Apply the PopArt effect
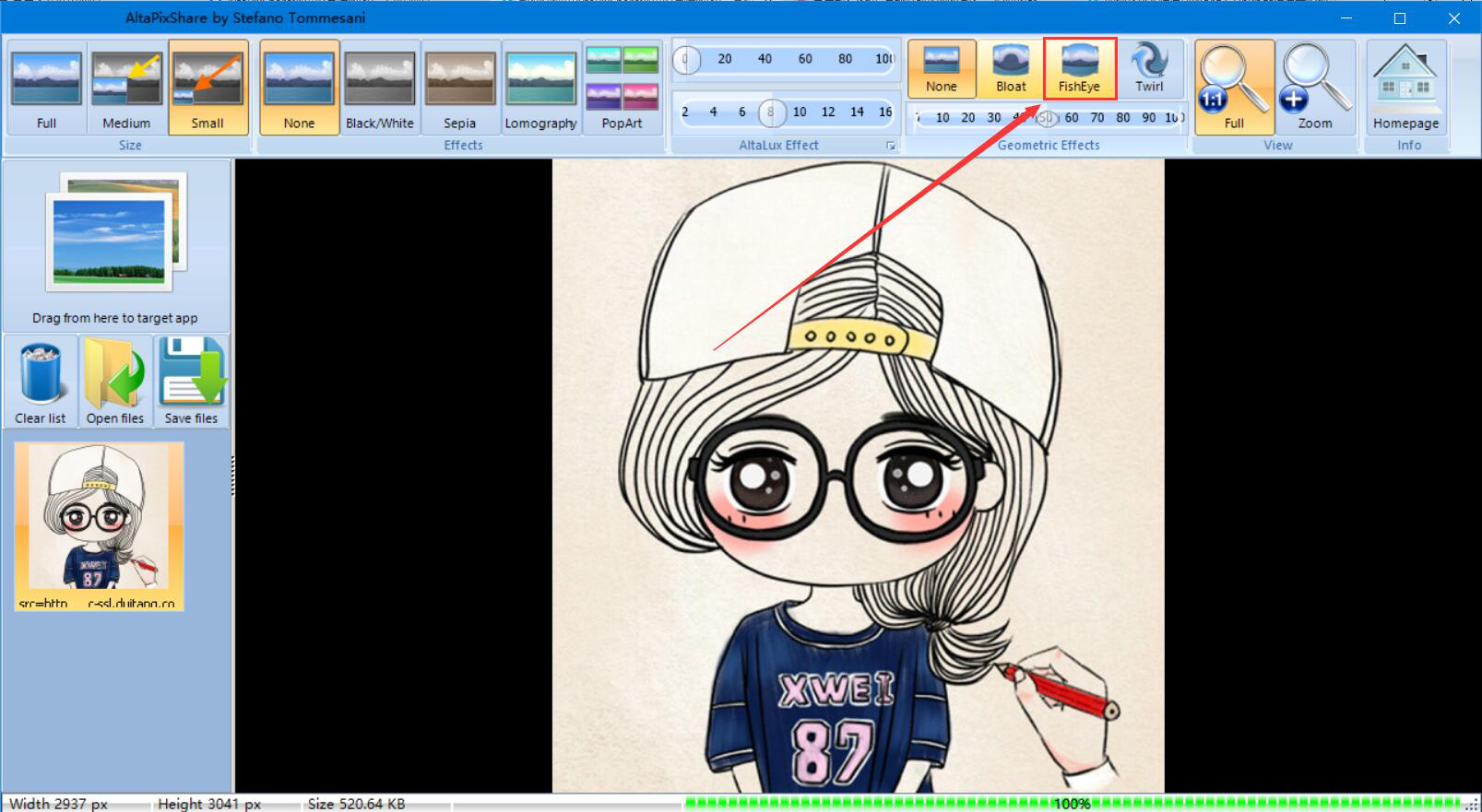Viewport: 1482px width, 812px height. [622, 88]
